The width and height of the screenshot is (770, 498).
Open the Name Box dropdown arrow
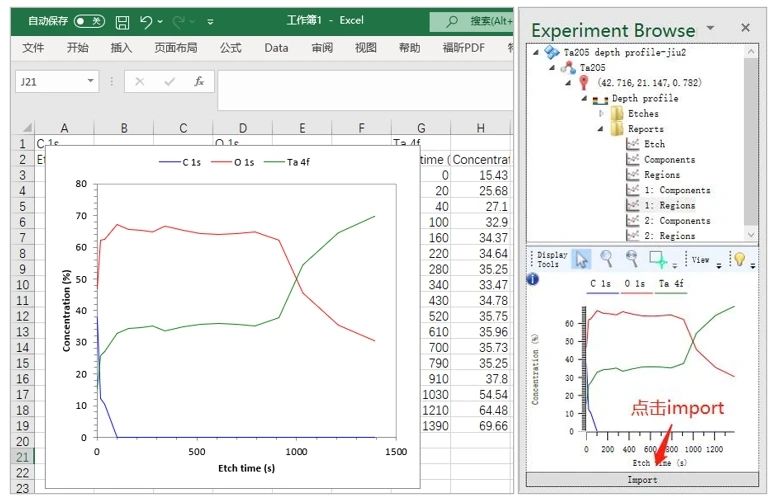(91, 82)
